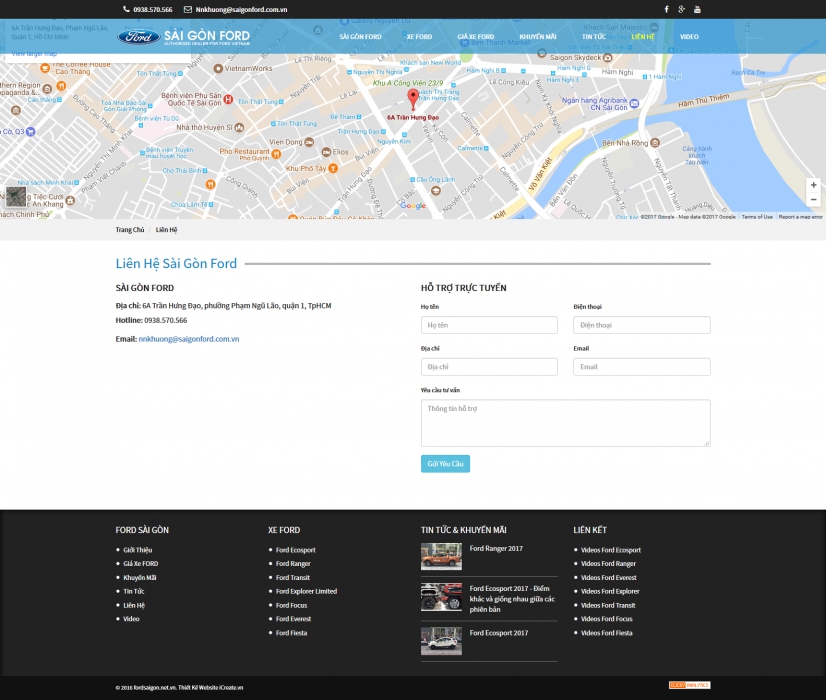Screen dimensions: 826x700
Task: Click Trang Chủ breadcrumb link
Action: 130,230
